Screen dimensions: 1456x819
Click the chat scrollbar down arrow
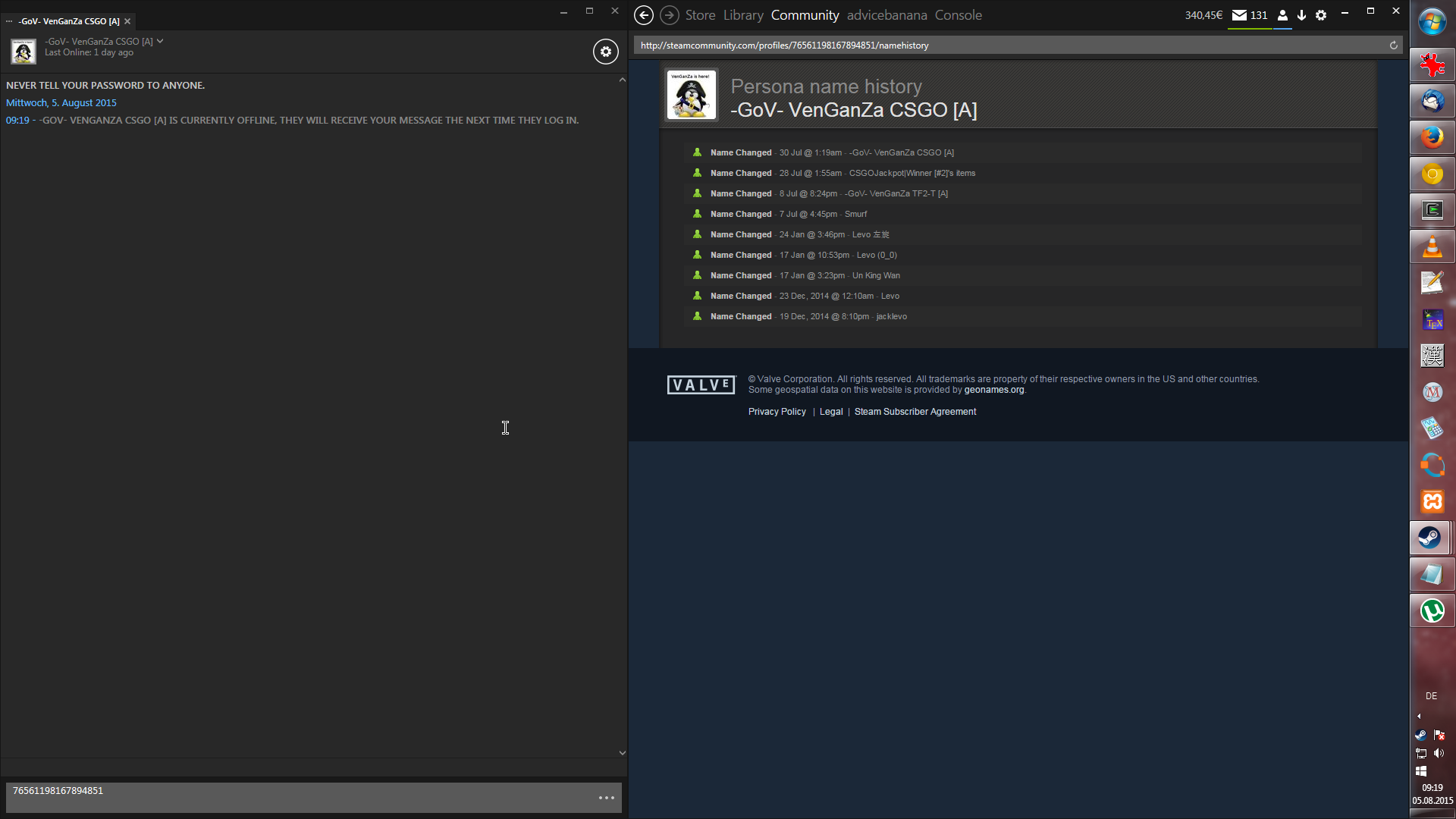tap(622, 753)
